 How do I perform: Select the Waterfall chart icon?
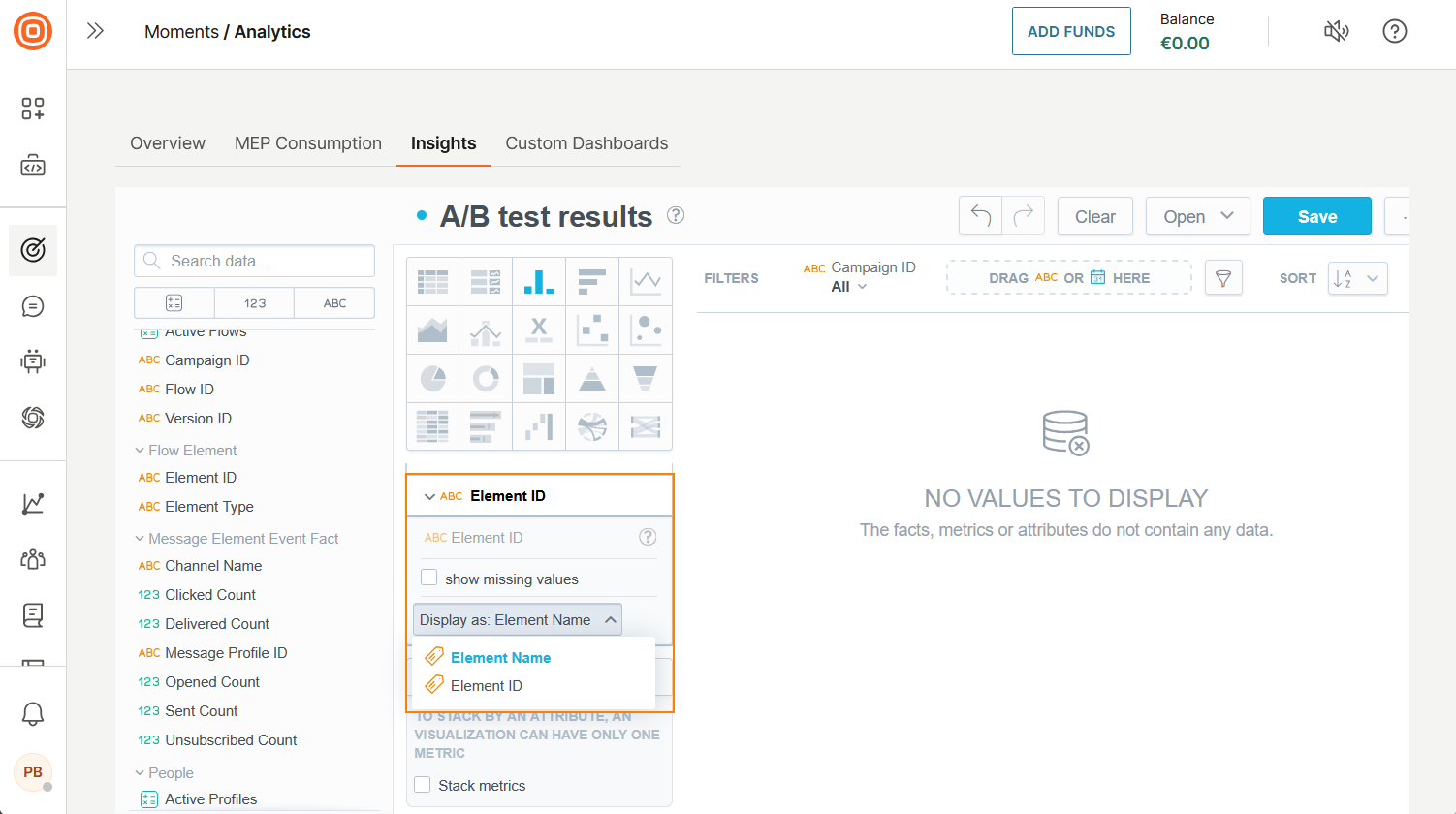click(539, 425)
